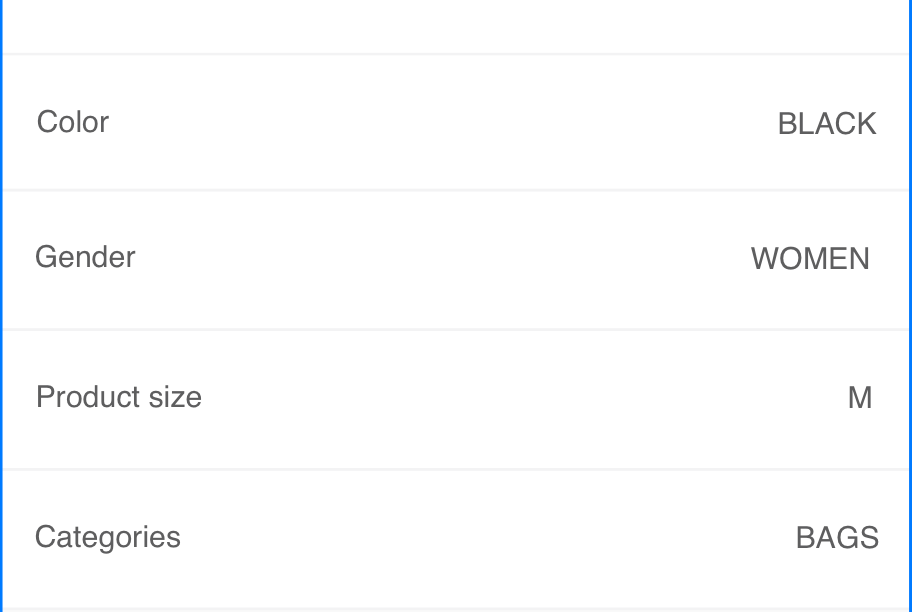This screenshot has width=912, height=612.
Task: Click the divider line above Color row
Action: click(x=456, y=54)
